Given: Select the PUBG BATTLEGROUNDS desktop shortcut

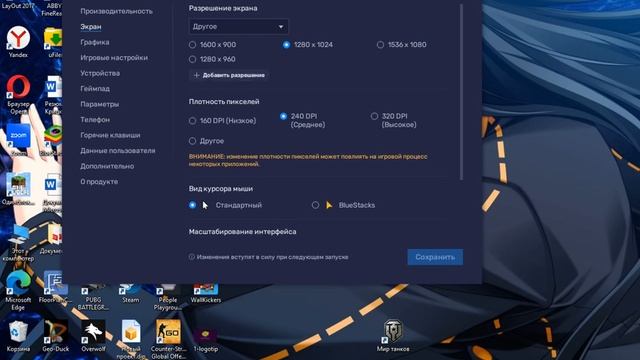Looking at the screenshot, I should tap(93, 298).
